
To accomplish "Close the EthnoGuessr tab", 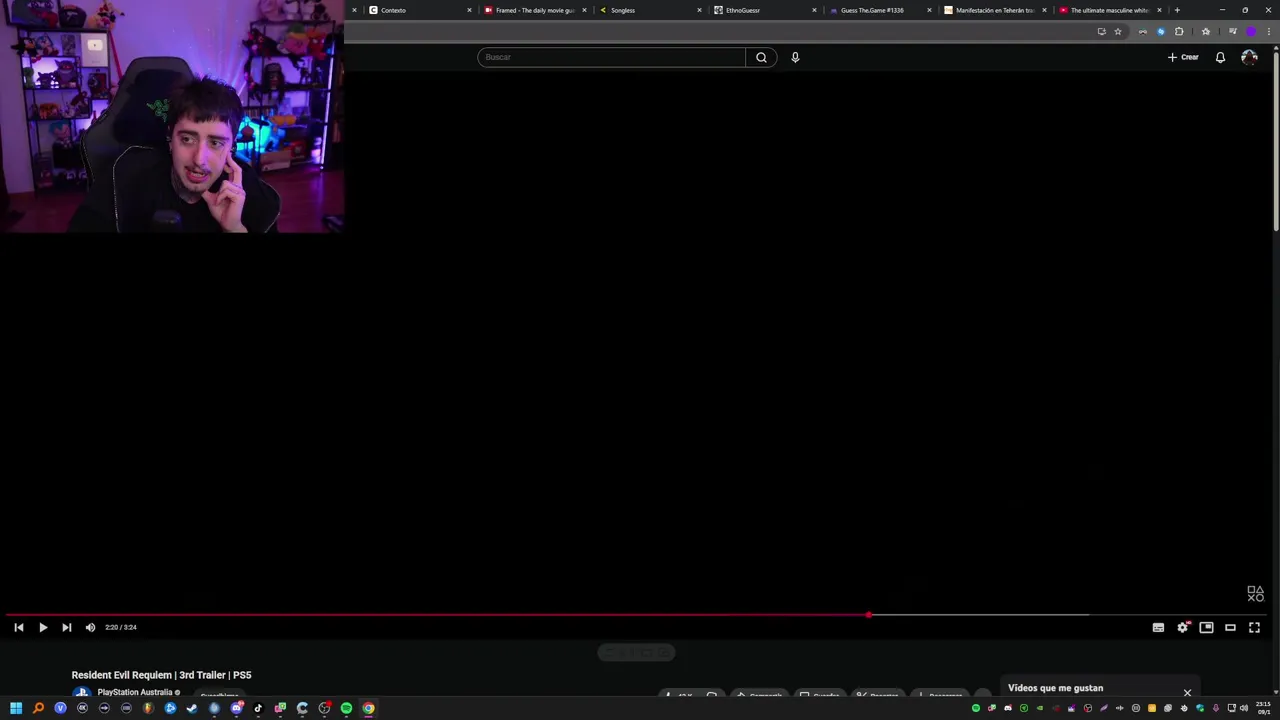I will [814, 10].
